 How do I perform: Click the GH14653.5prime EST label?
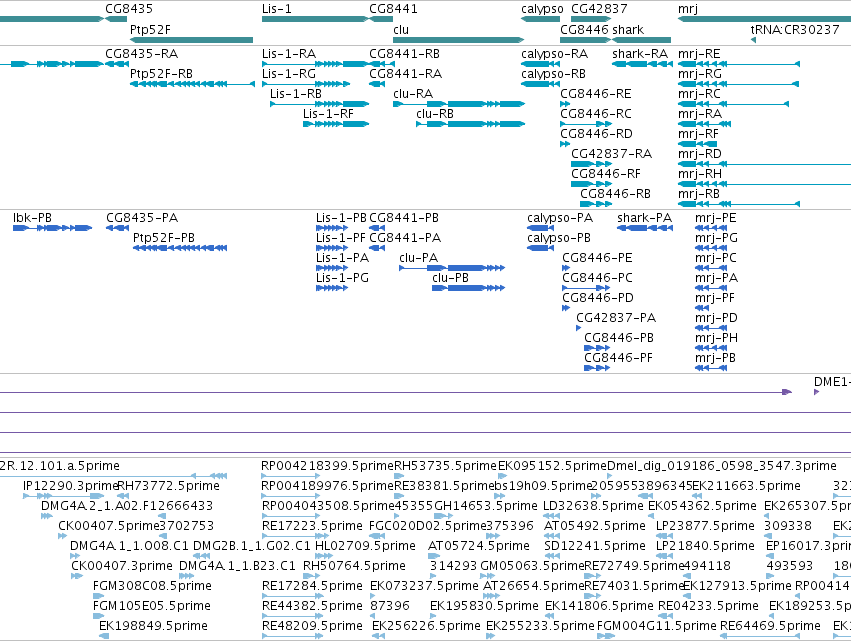(486, 506)
